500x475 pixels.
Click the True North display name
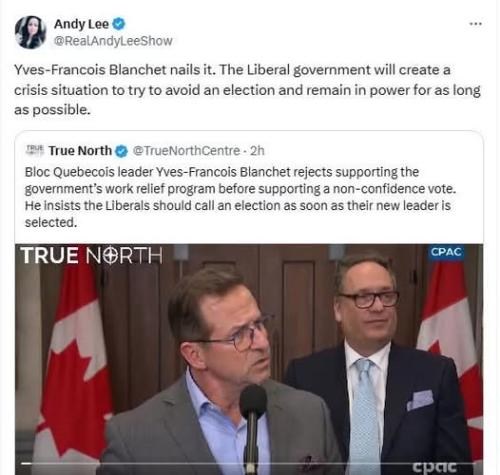(x=80, y=151)
